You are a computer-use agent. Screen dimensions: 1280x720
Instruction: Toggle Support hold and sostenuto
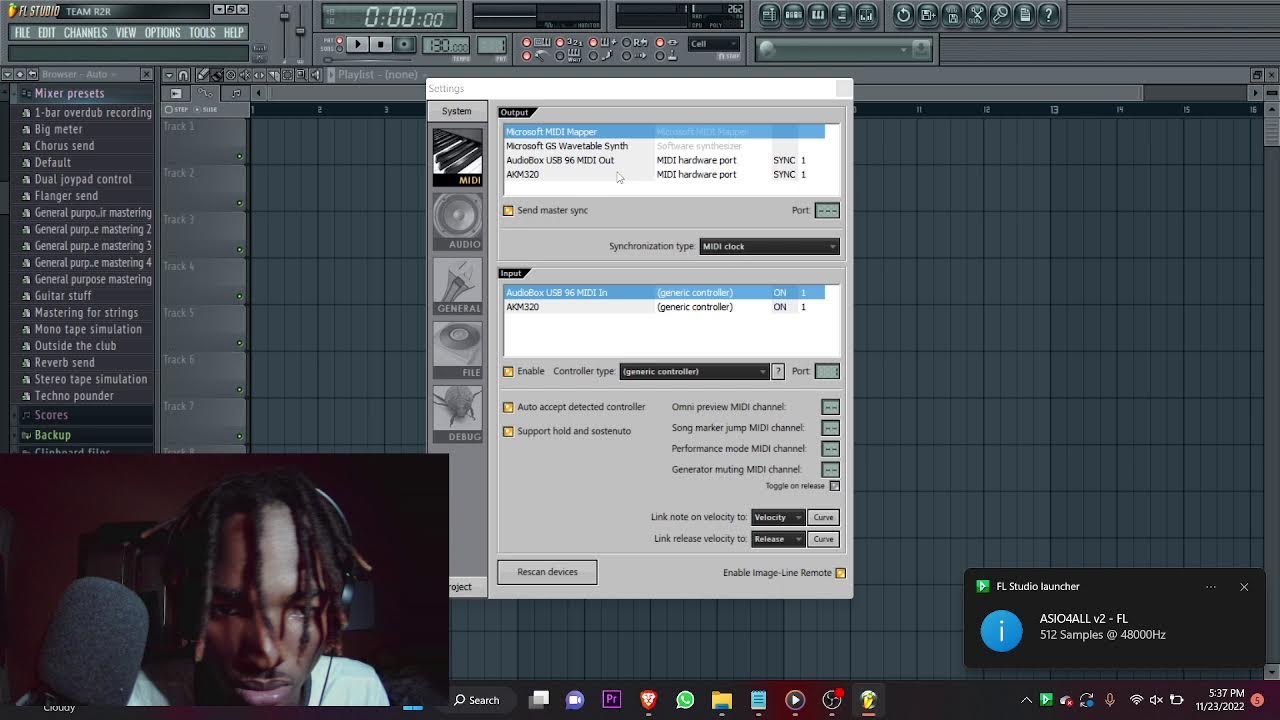click(x=508, y=431)
